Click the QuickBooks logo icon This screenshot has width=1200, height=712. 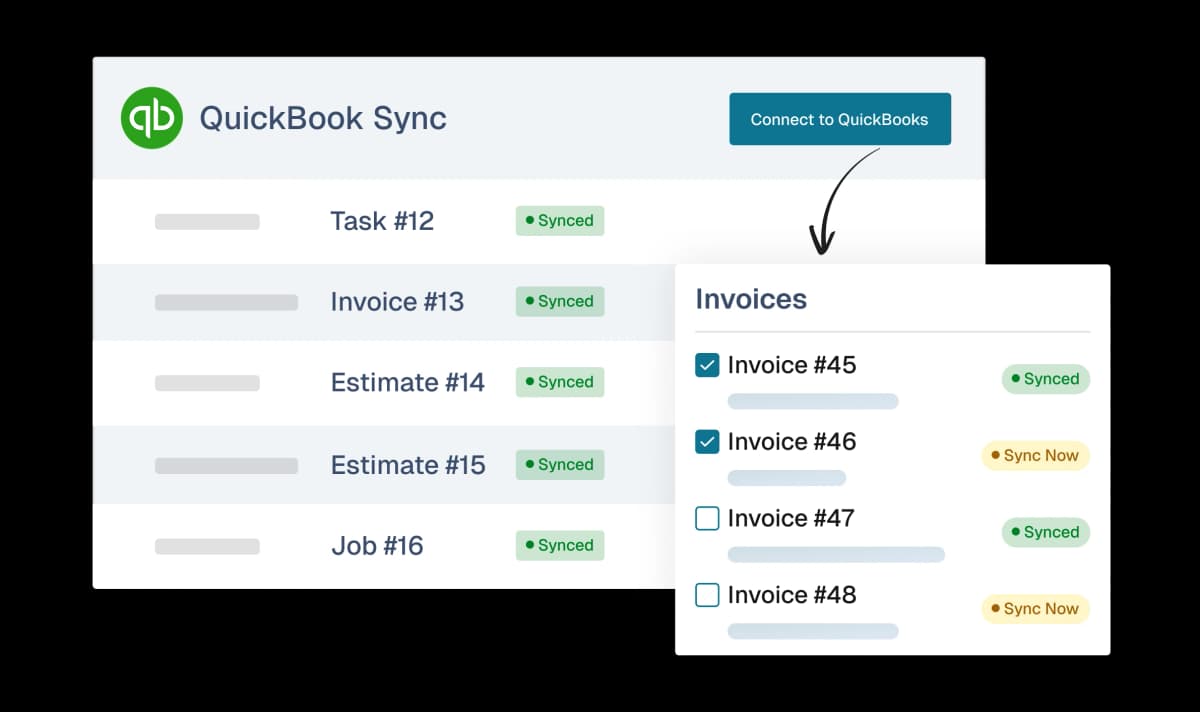151,118
